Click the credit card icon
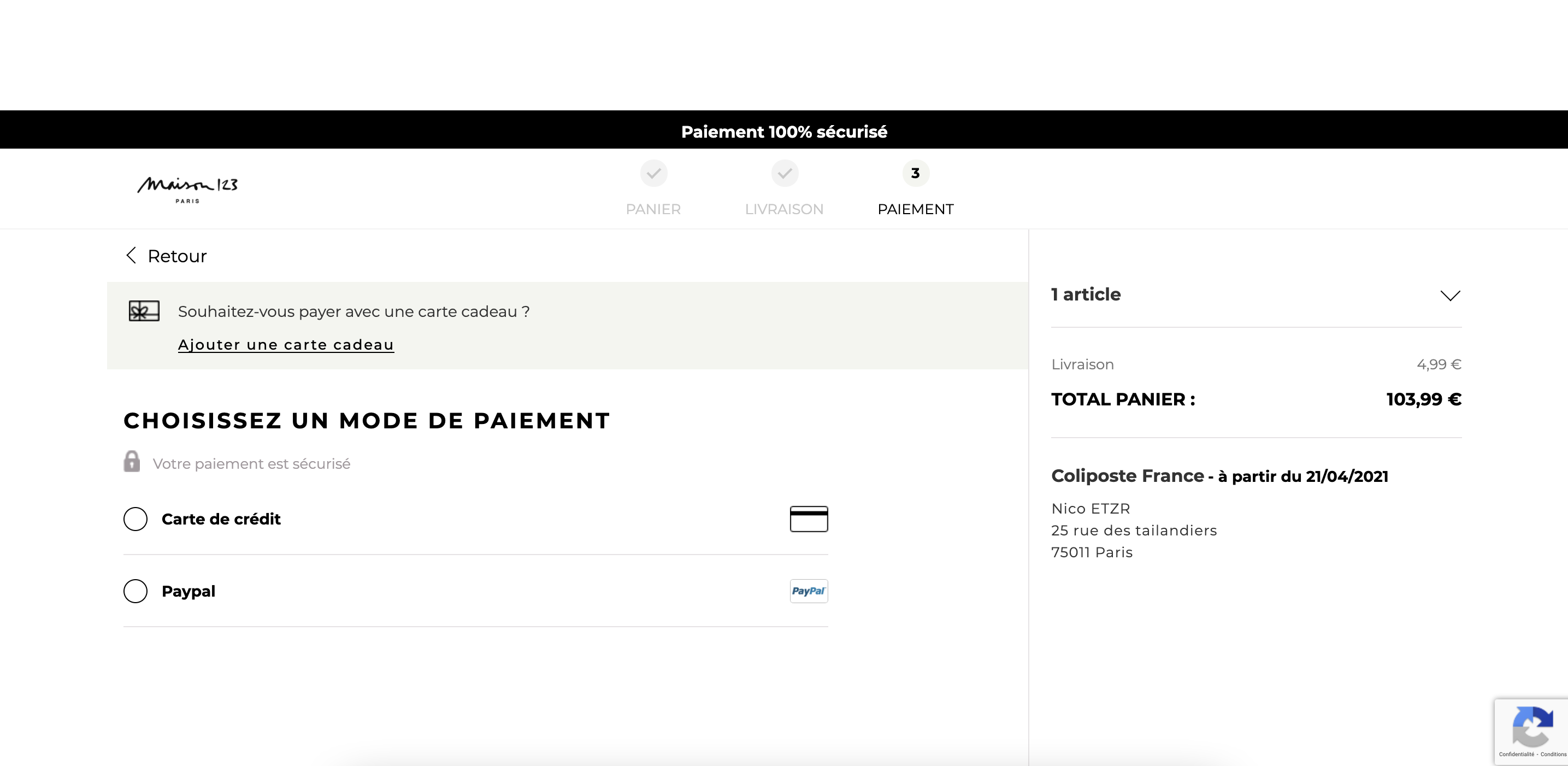Image resolution: width=1568 pixels, height=766 pixels. click(809, 519)
